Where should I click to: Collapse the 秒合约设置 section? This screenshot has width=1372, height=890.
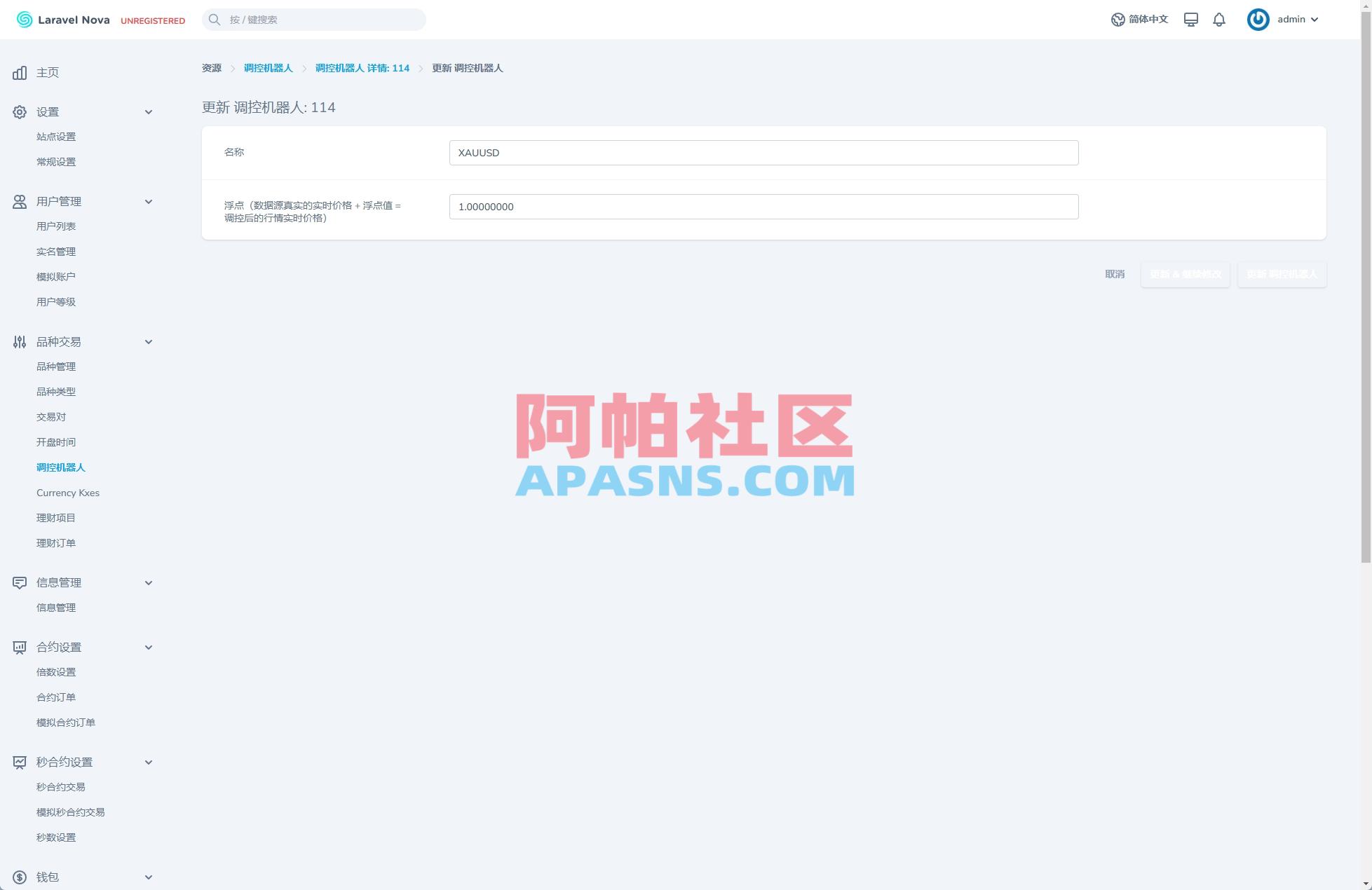pyautogui.click(x=149, y=762)
